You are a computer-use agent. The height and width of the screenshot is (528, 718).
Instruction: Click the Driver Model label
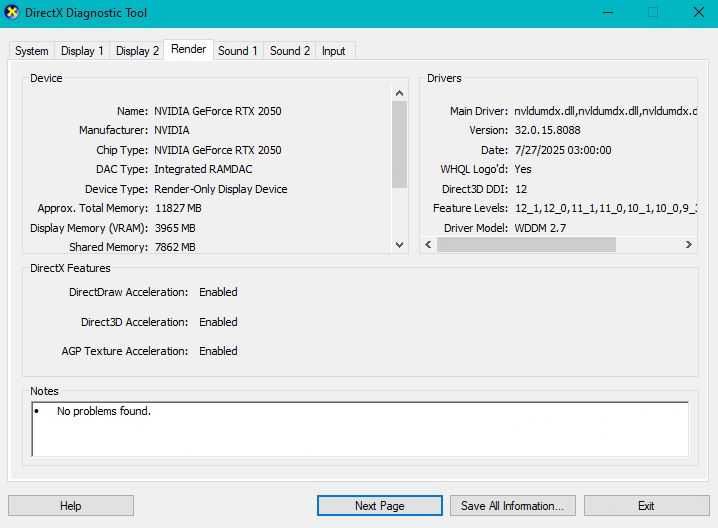tap(476, 228)
